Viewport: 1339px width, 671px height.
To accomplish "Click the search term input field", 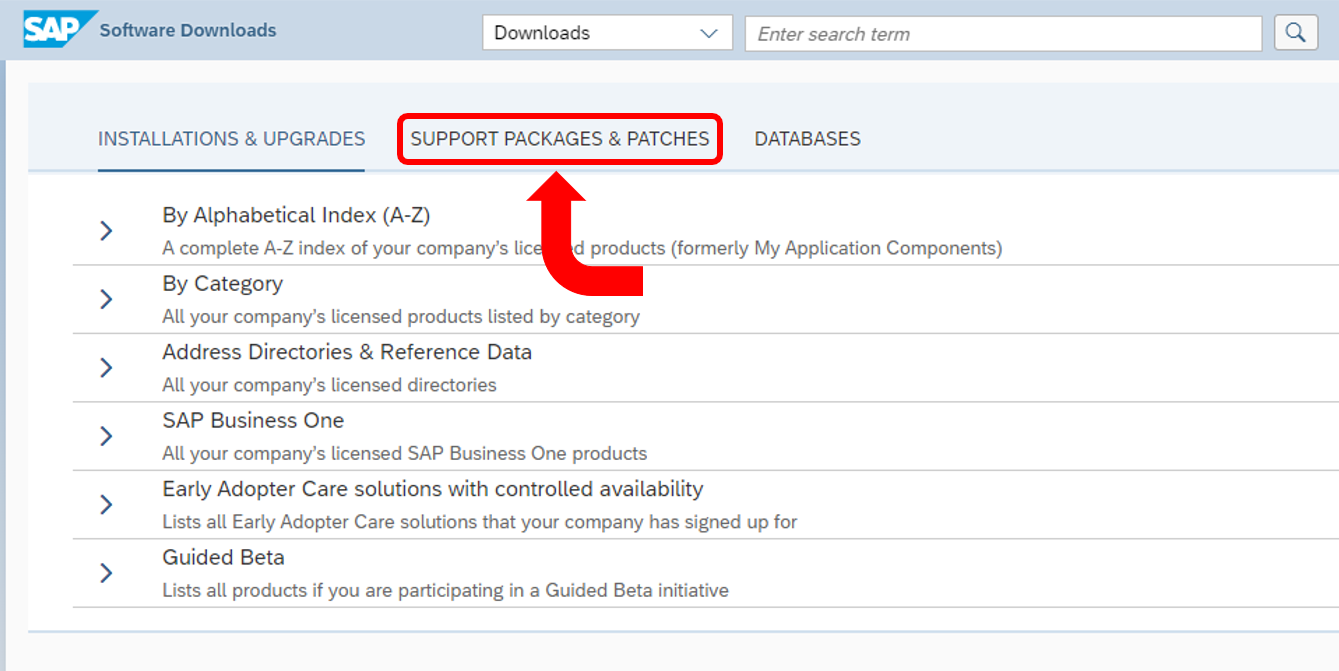I will [1003, 33].
